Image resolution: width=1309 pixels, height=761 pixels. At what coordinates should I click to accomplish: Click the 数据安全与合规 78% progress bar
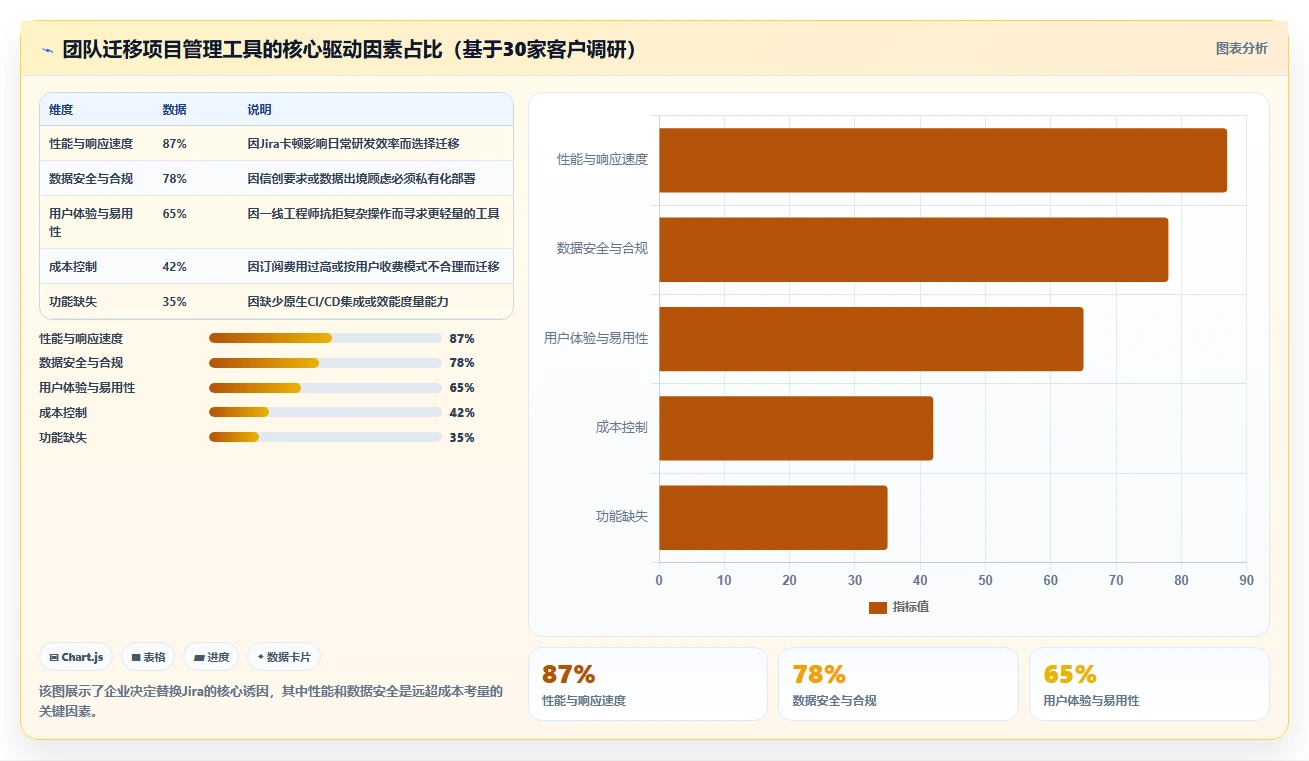tap(325, 363)
